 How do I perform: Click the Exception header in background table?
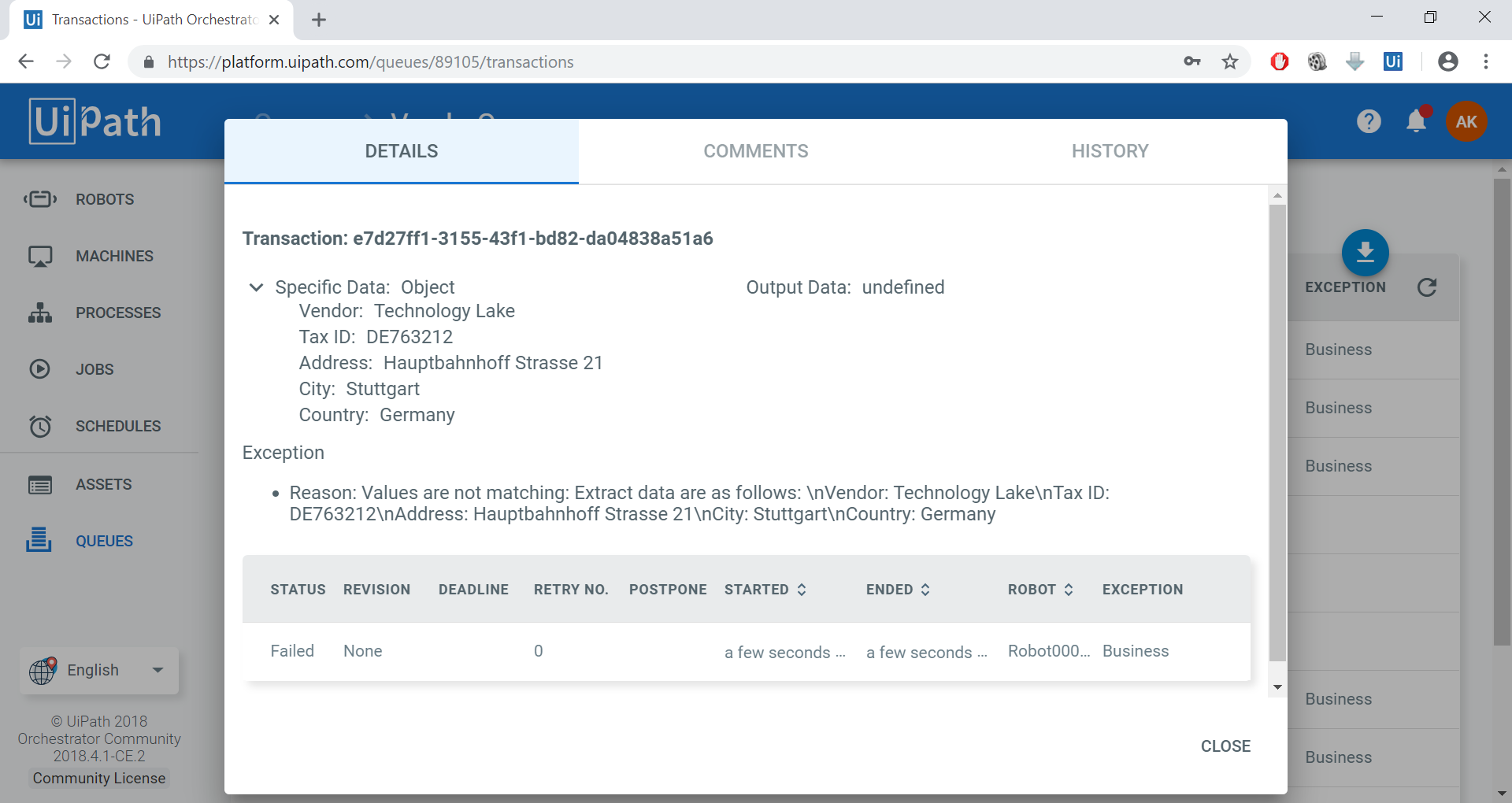click(x=1345, y=287)
